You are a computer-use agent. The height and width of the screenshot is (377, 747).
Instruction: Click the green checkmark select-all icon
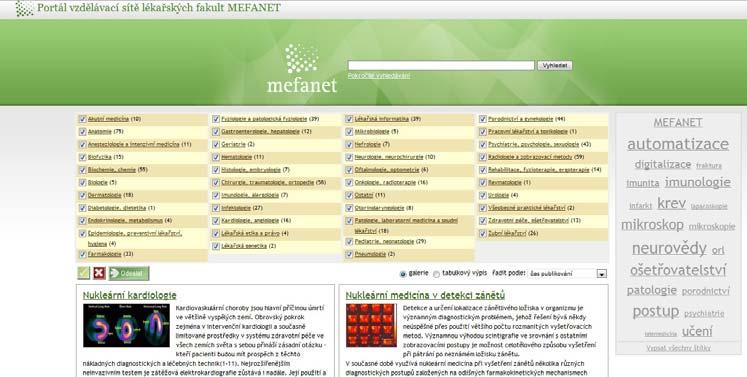pos(84,273)
